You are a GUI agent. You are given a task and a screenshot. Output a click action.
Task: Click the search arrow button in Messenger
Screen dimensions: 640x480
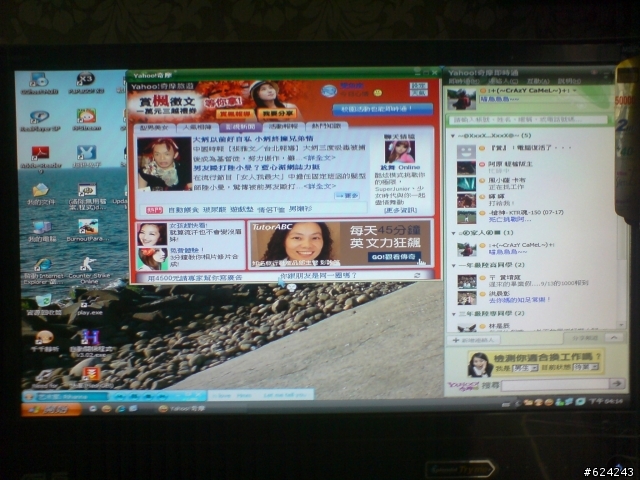point(617,384)
